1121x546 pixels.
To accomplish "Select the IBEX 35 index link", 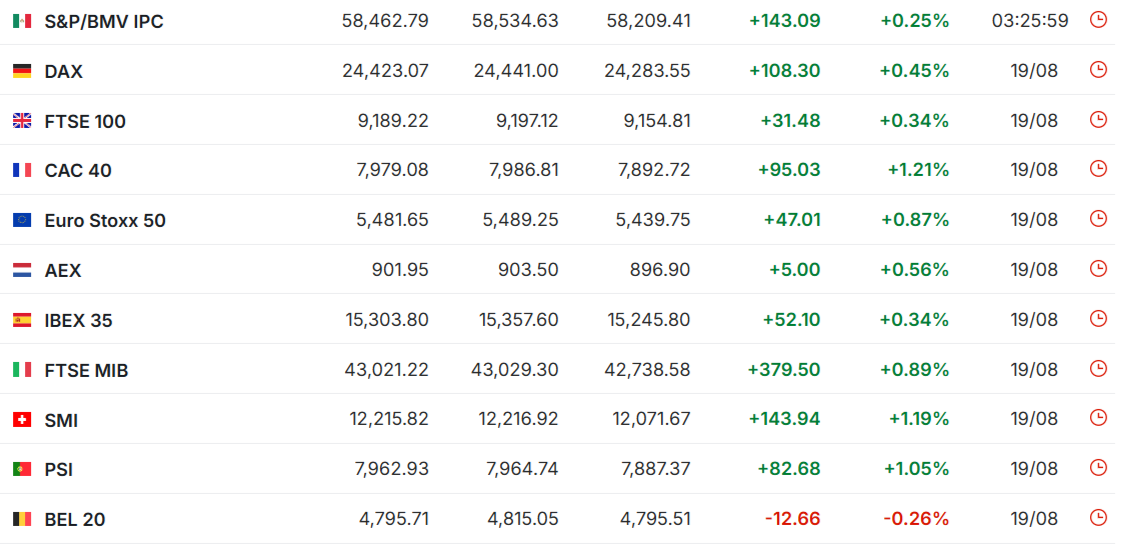I will point(79,321).
